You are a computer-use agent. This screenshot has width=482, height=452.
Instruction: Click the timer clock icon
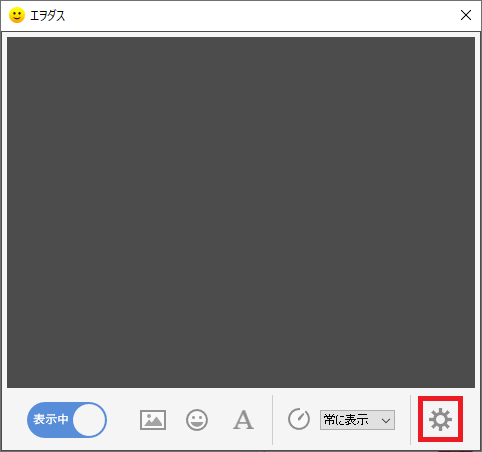point(299,419)
